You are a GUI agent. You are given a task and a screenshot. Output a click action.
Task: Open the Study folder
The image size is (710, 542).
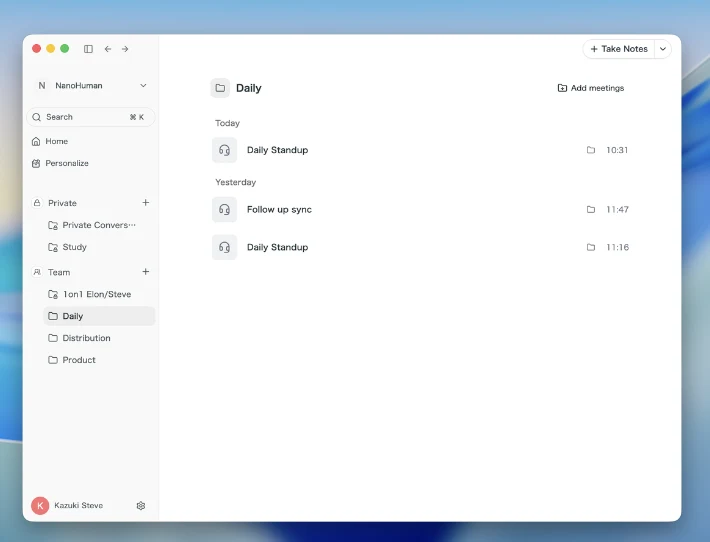pos(99,247)
